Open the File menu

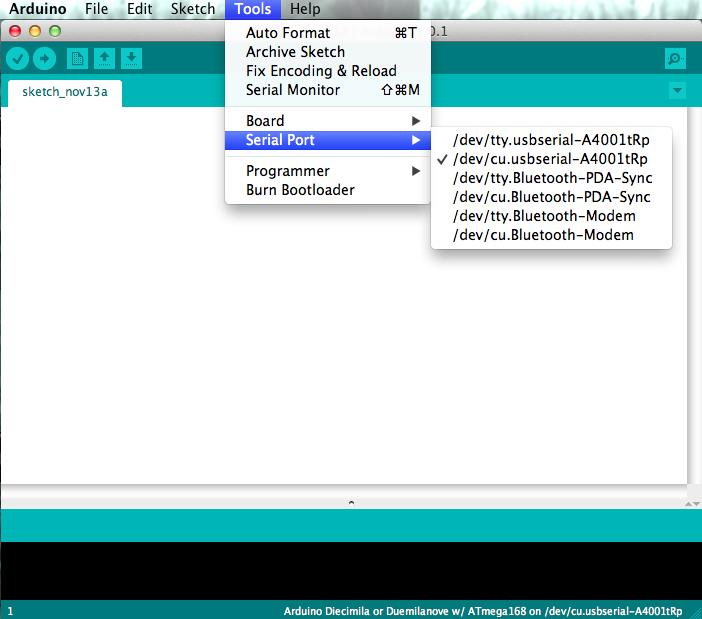tap(96, 9)
